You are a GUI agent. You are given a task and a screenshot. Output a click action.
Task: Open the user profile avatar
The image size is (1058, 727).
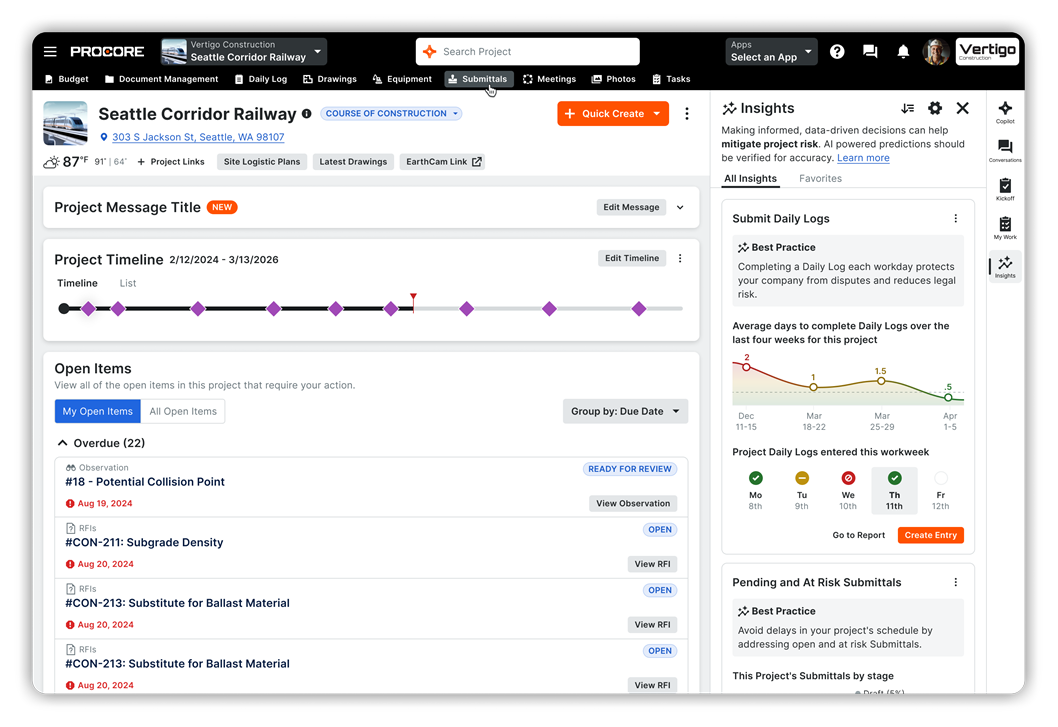click(936, 51)
